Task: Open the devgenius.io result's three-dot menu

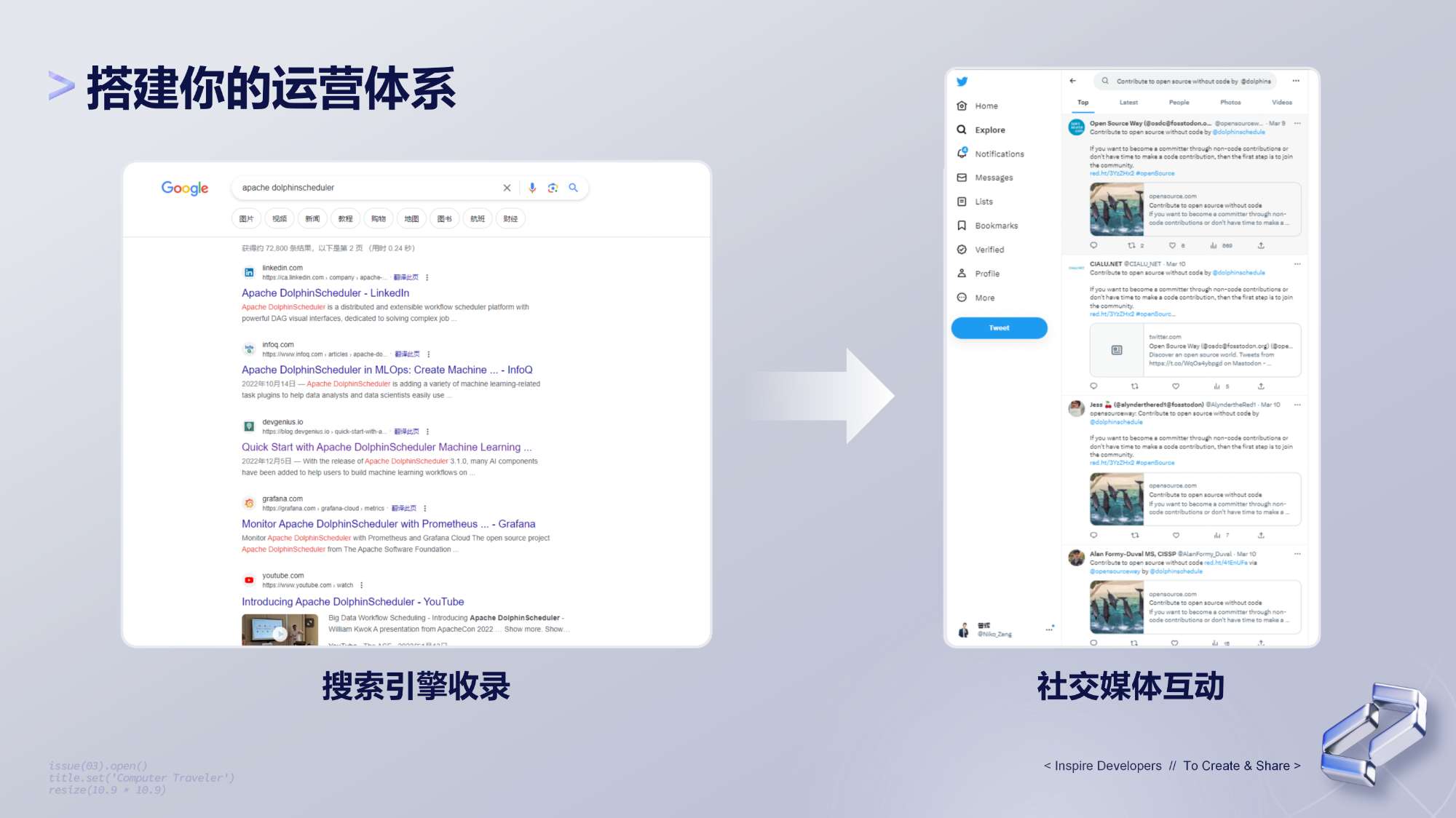Action: [x=428, y=432]
